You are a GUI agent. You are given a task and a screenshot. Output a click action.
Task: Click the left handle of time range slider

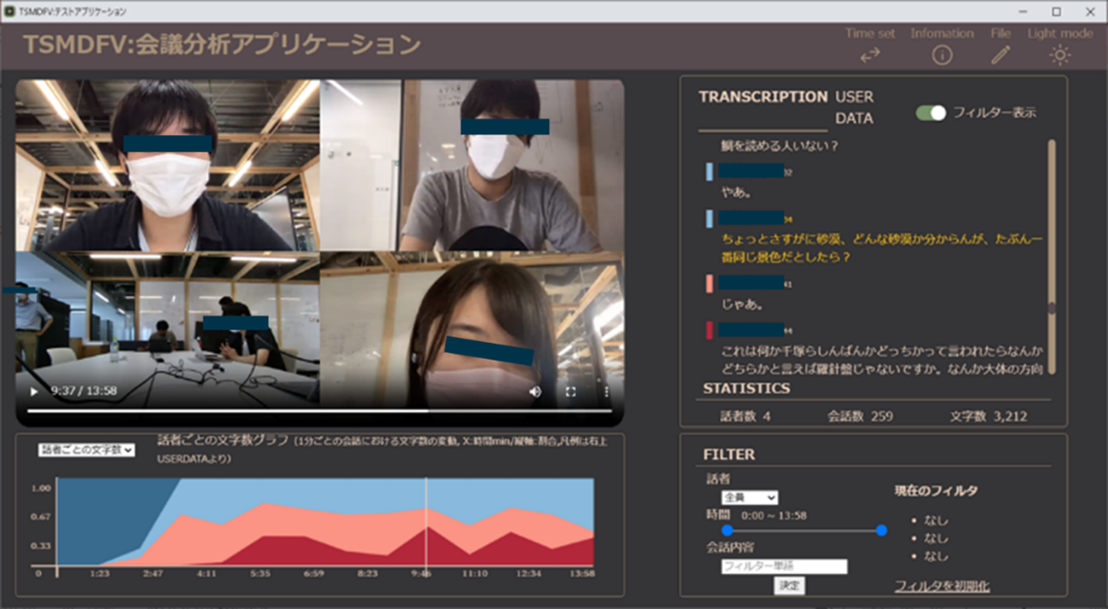[727, 530]
